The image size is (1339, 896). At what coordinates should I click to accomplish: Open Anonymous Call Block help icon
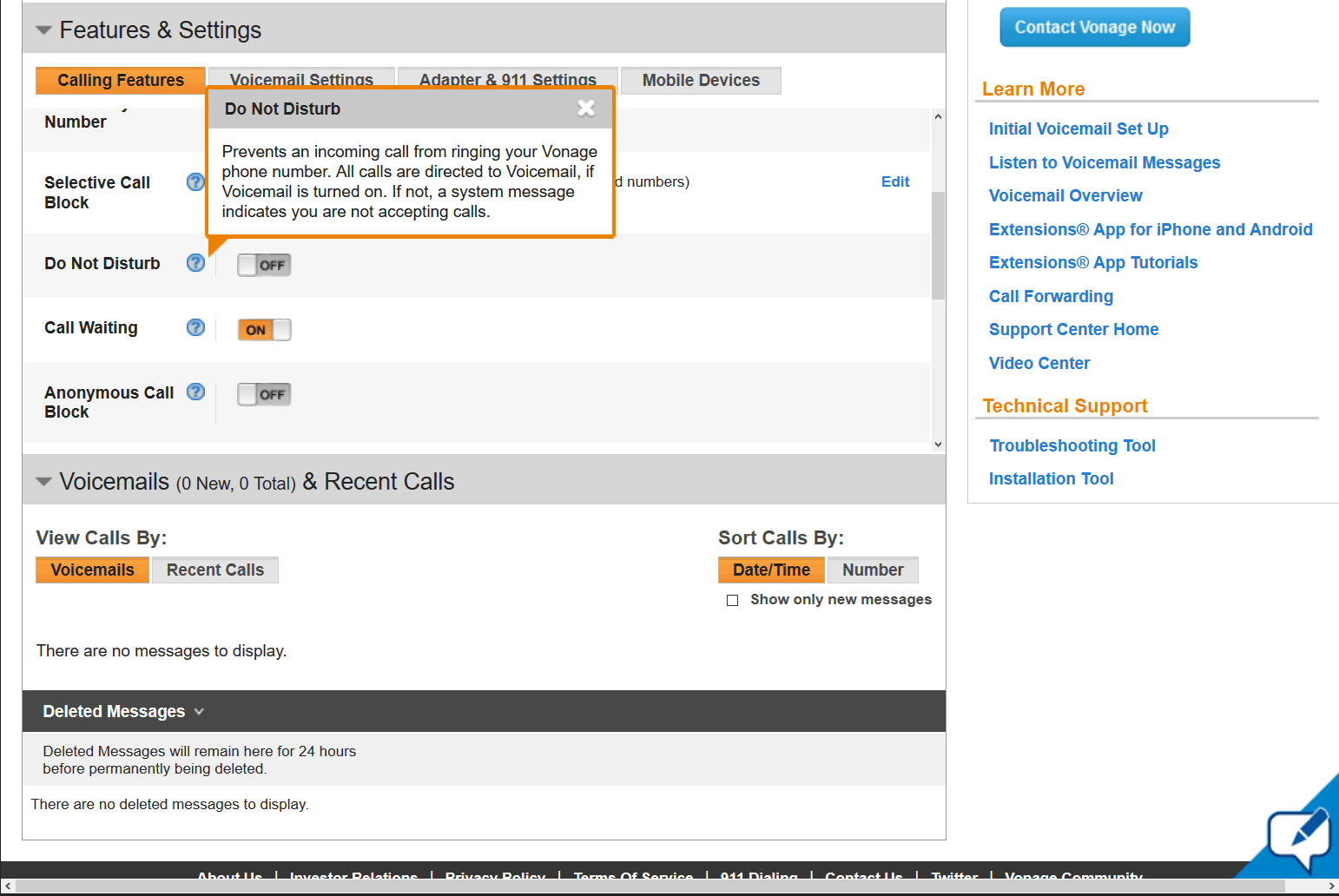pyautogui.click(x=195, y=392)
